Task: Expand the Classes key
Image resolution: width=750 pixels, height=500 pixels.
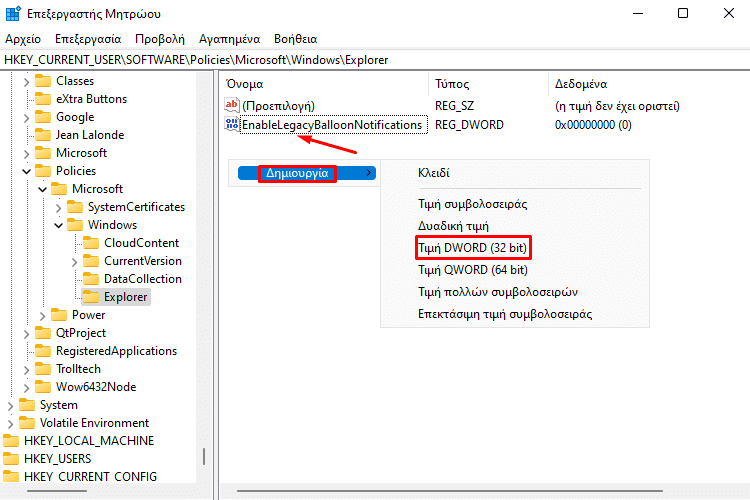Action: [27, 82]
